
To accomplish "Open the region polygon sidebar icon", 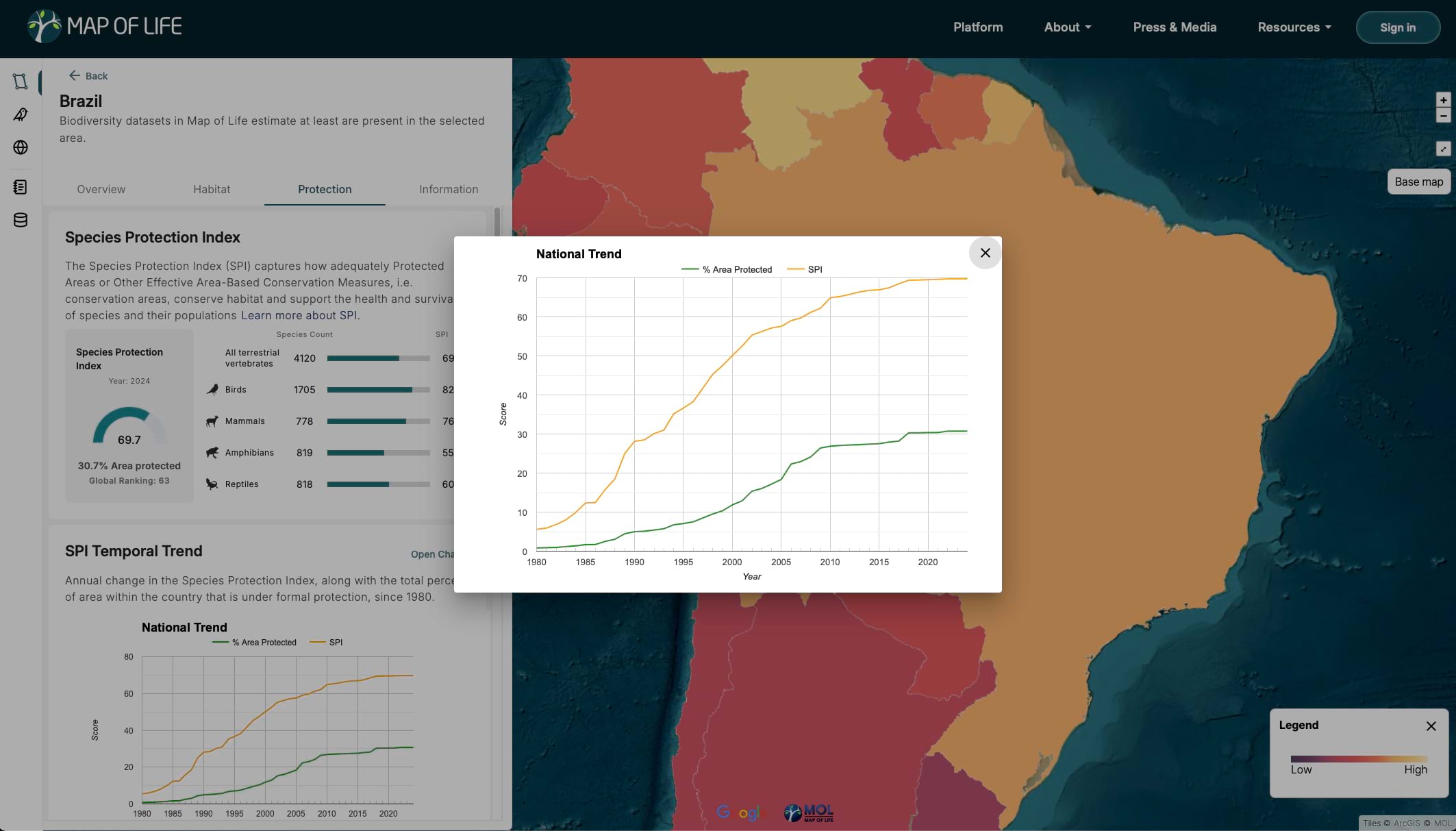I will coord(20,82).
